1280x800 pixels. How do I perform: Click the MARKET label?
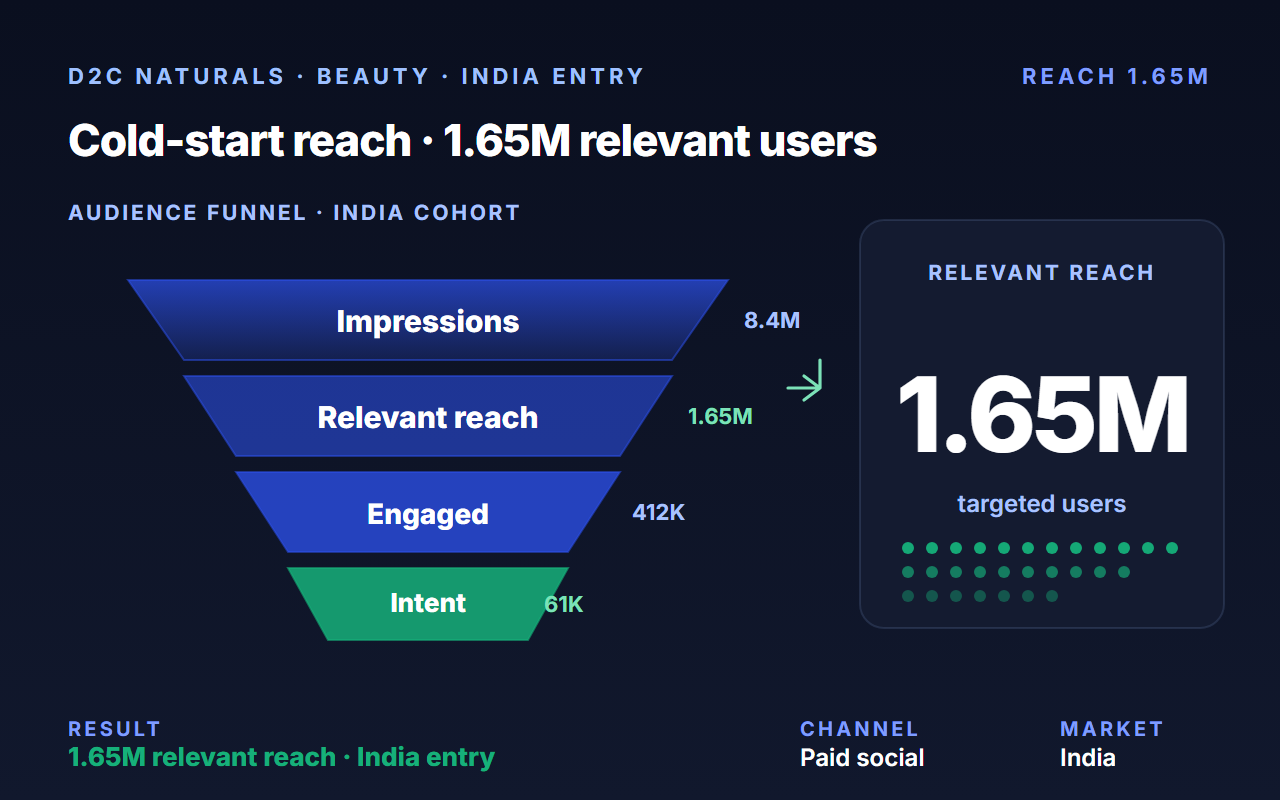[1112, 728]
